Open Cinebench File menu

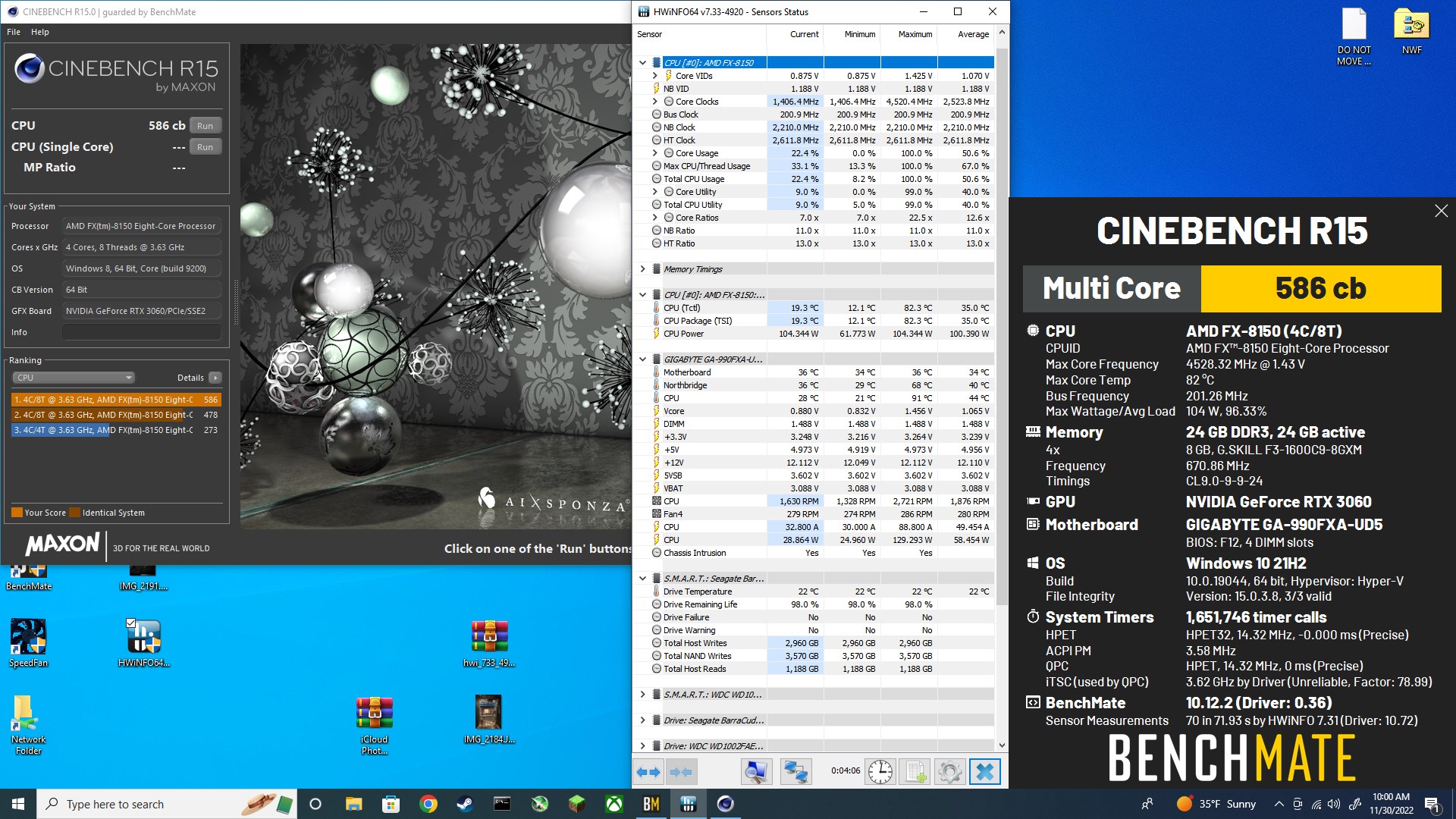point(14,32)
